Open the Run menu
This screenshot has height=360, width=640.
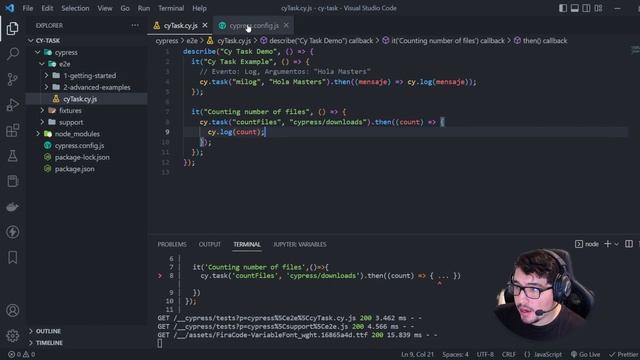(x=144, y=8)
